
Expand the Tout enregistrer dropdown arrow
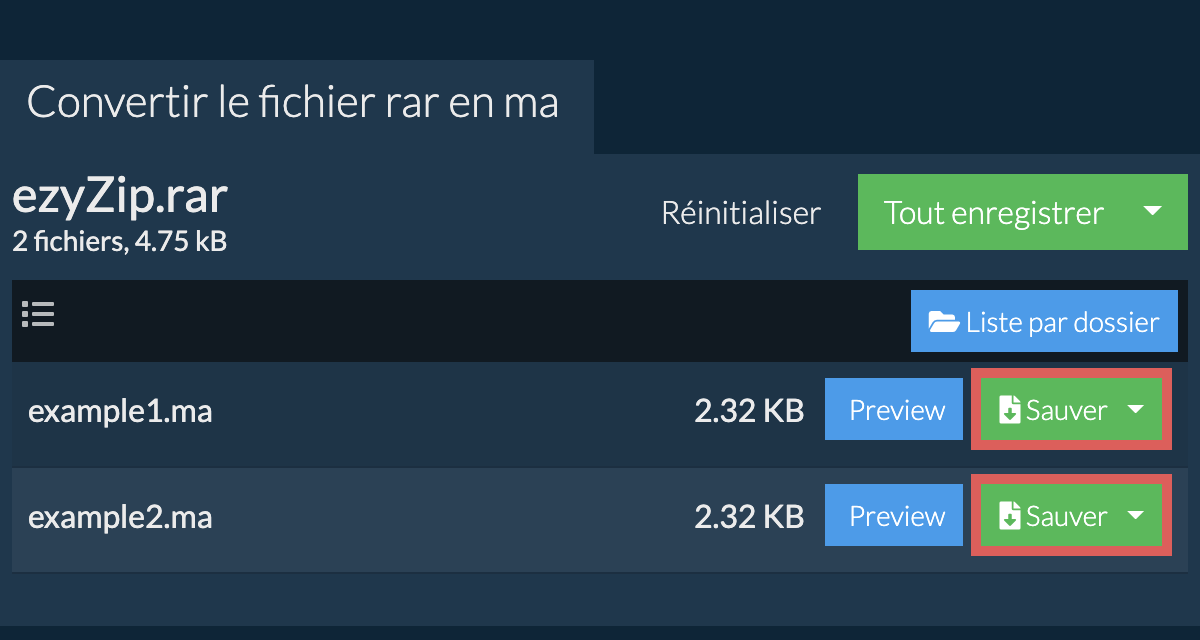point(1151,212)
